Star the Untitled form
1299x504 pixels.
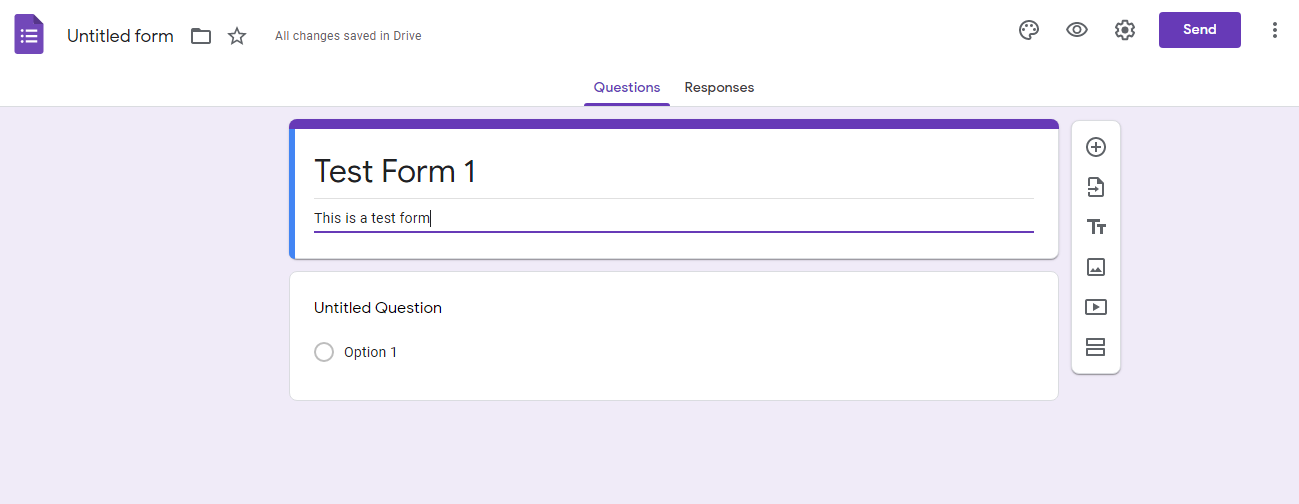(237, 36)
